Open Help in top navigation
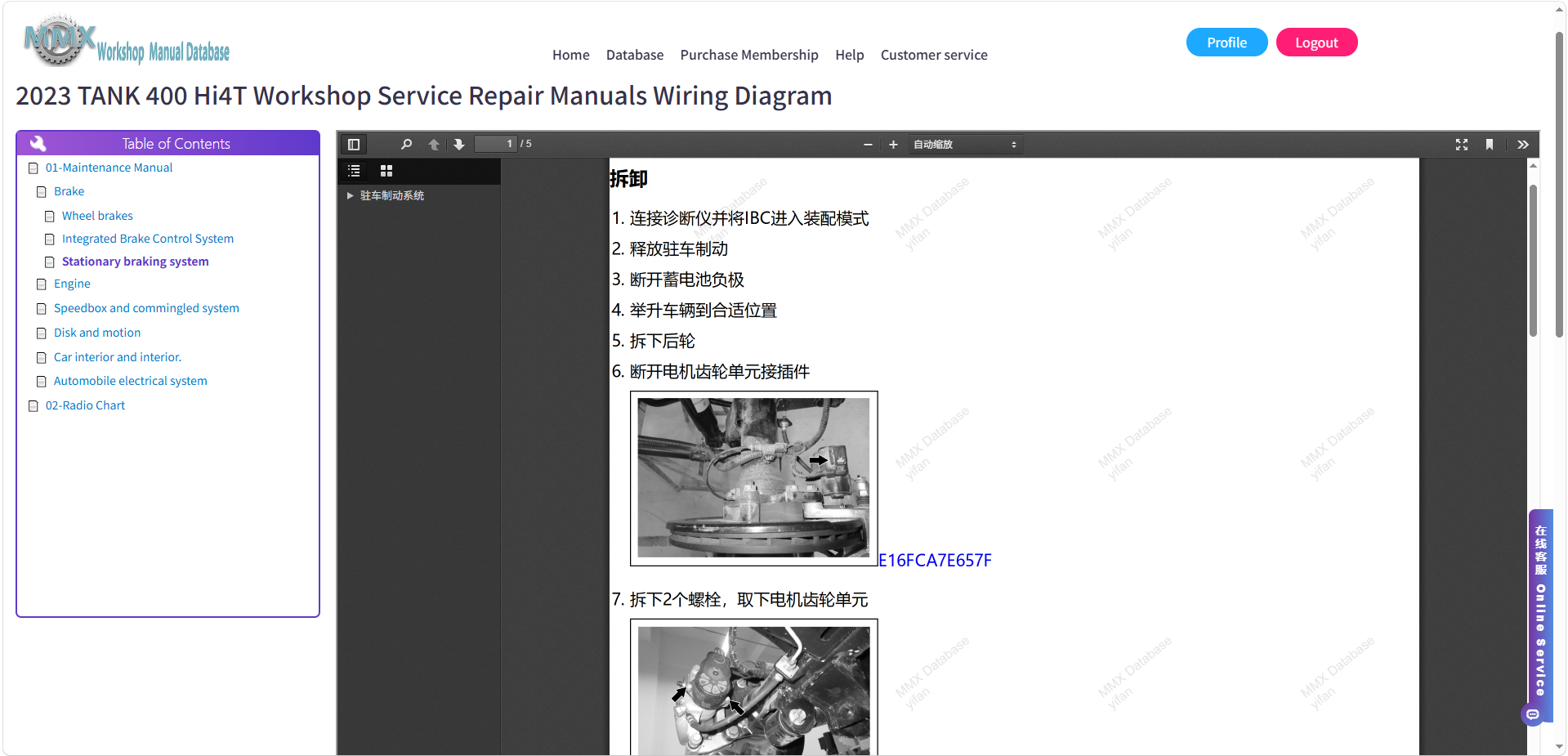This screenshot has height=756, width=1568. (x=850, y=55)
